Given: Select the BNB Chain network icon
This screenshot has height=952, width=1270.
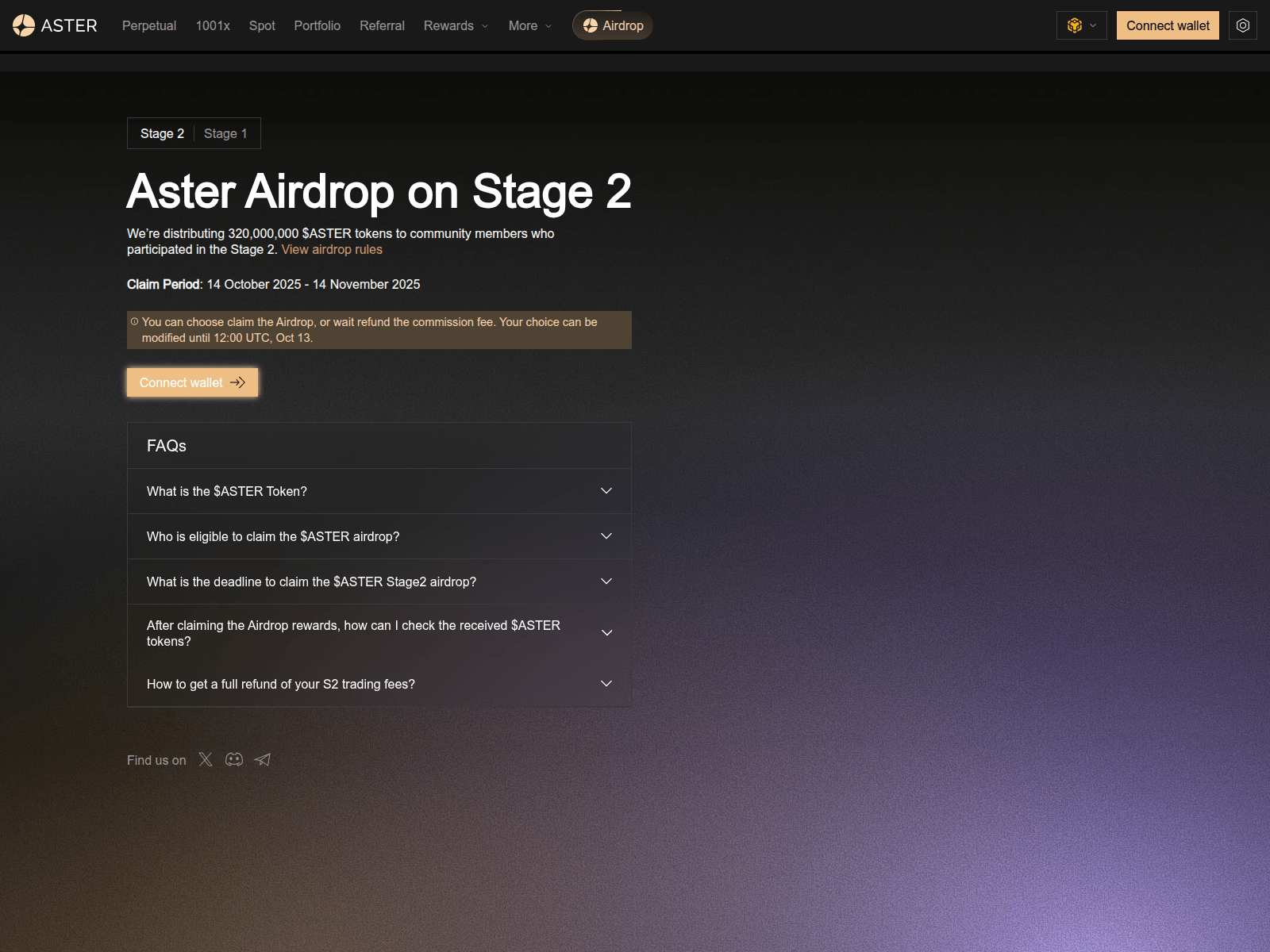Looking at the screenshot, I should (1075, 25).
